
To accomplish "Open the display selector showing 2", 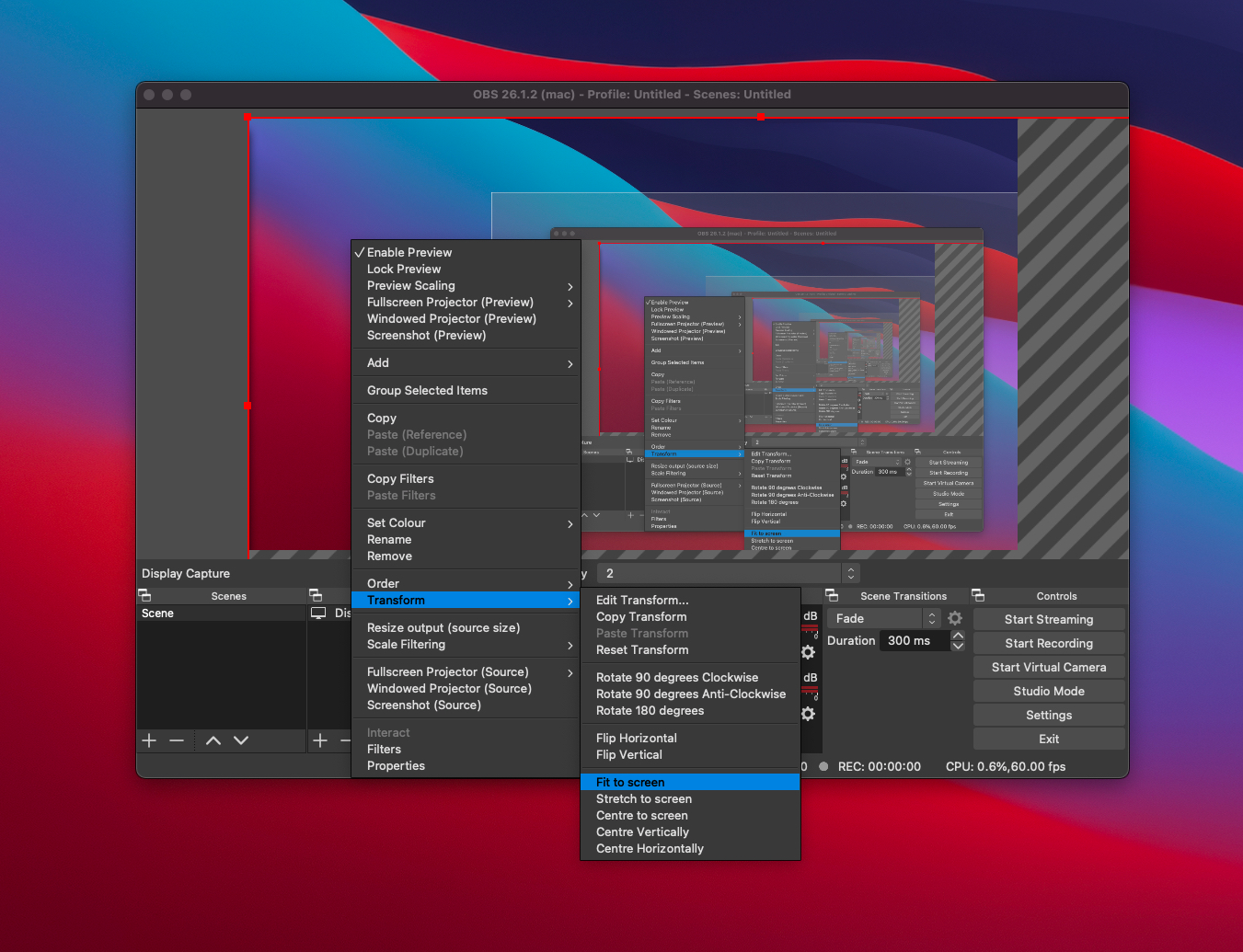I will pyautogui.click(x=729, y=574).
